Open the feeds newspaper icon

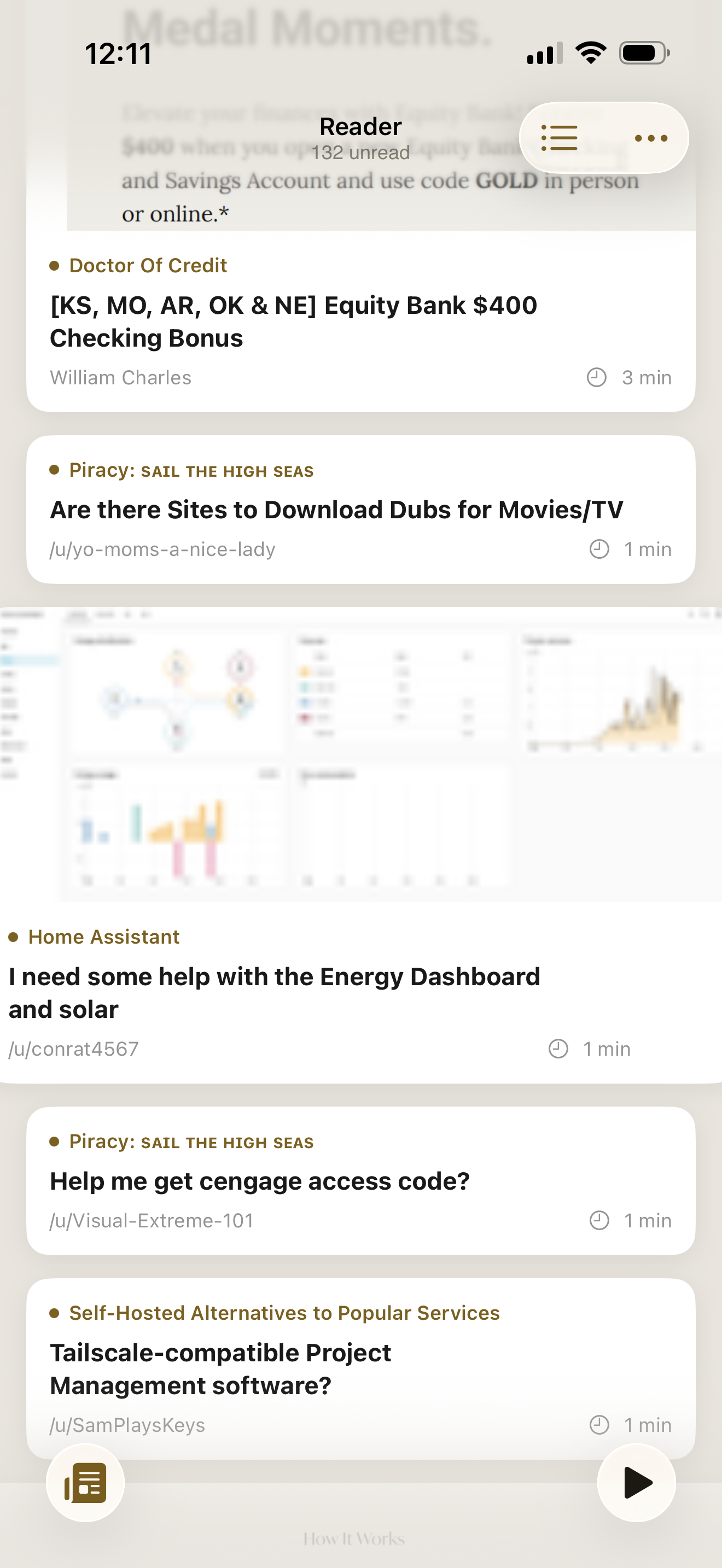click(86, 1482)
